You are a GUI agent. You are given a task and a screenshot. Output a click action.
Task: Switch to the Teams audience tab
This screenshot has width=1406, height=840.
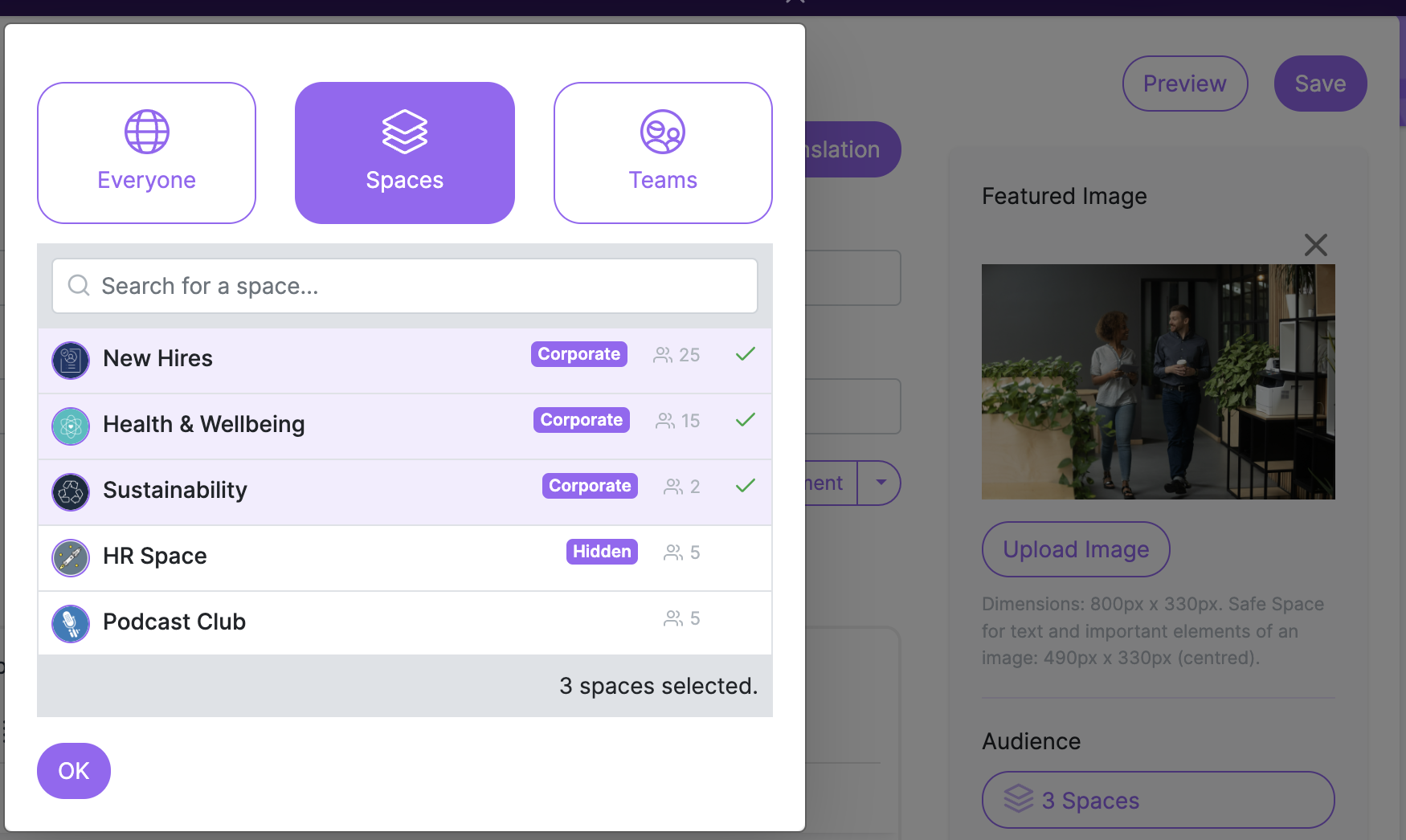663,153
